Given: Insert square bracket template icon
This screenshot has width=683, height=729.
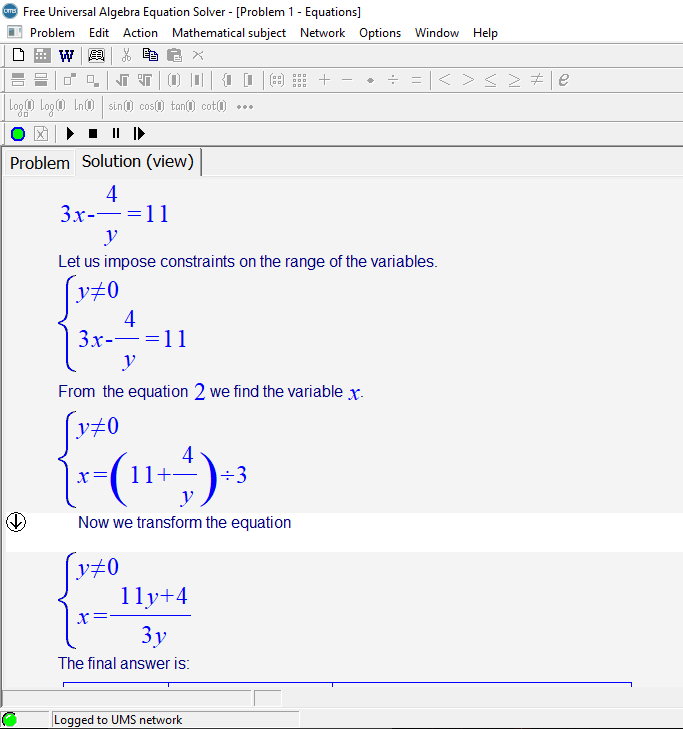Looking at the screenshot, I should click(249, 80).
